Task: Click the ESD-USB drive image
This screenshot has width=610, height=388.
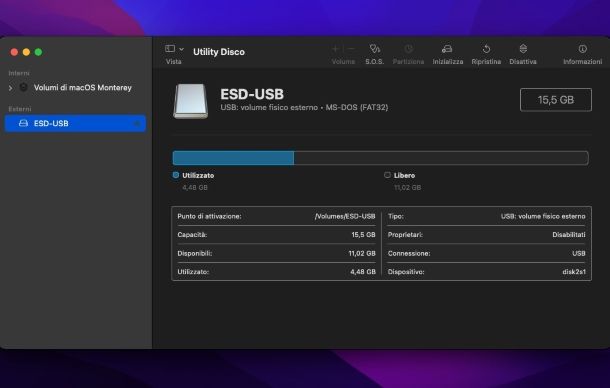Action: coord(190,101)
